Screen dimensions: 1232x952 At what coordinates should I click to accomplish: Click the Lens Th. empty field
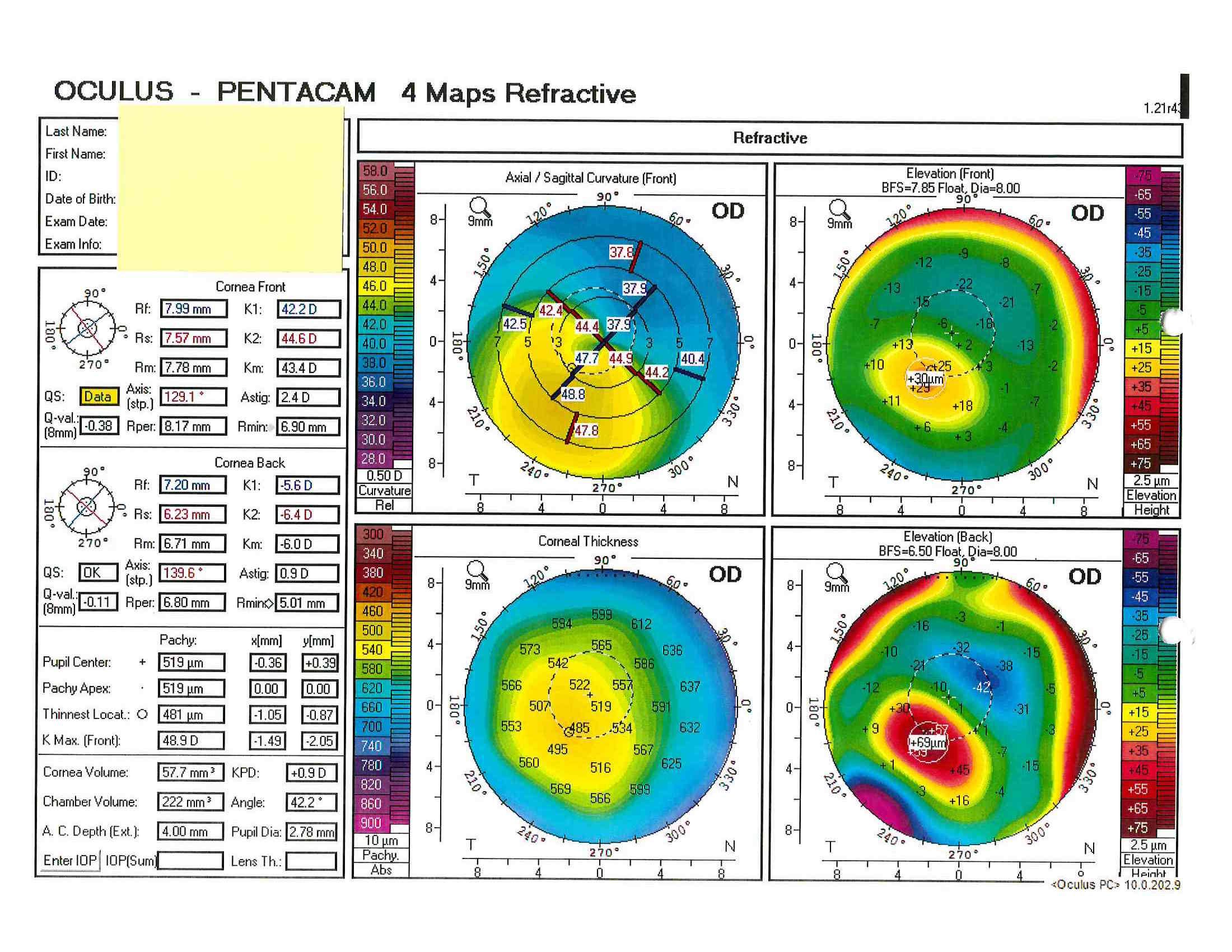tap(311, 861)
